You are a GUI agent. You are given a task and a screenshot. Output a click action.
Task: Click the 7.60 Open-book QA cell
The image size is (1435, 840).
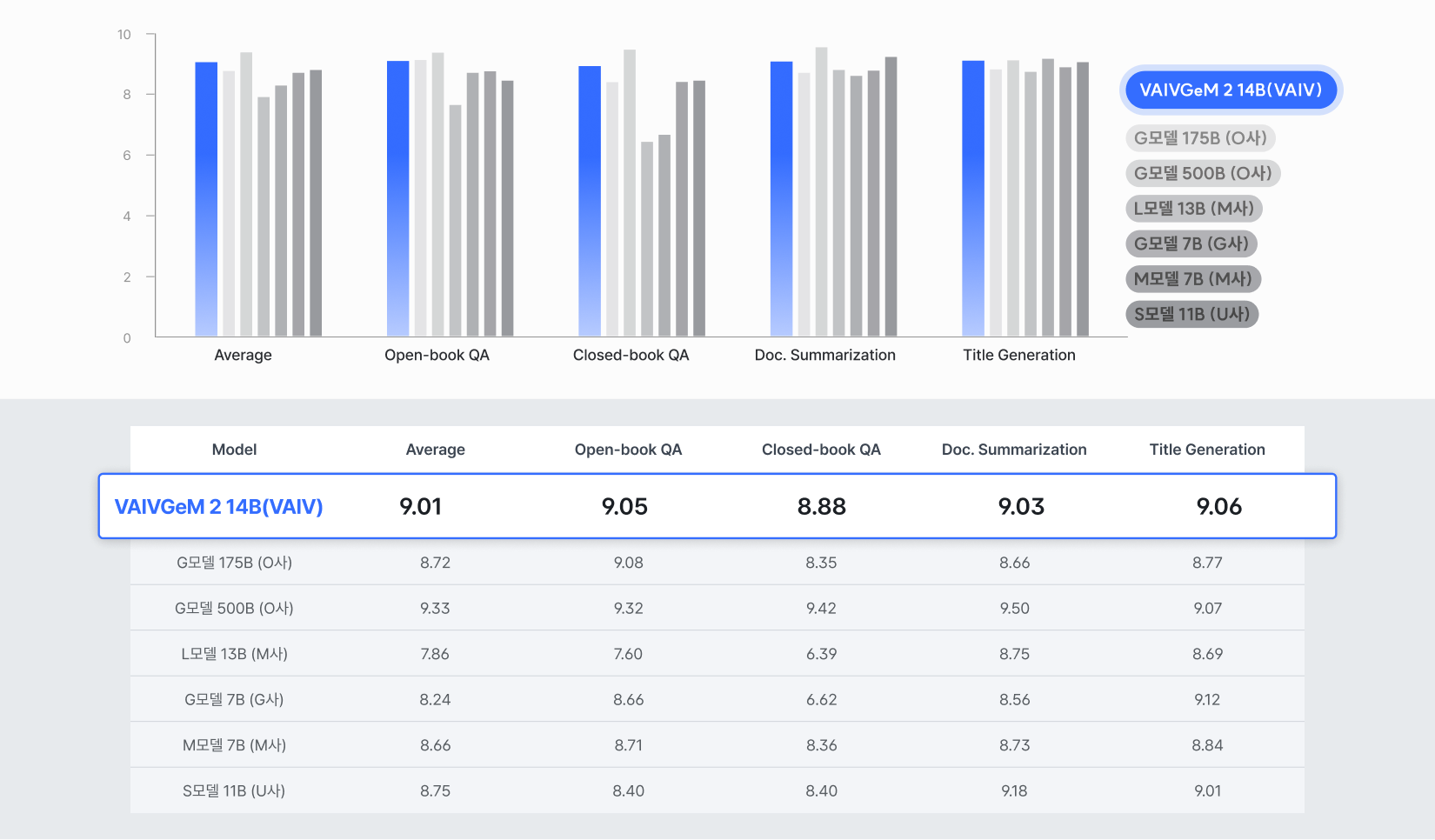point(629,654)
